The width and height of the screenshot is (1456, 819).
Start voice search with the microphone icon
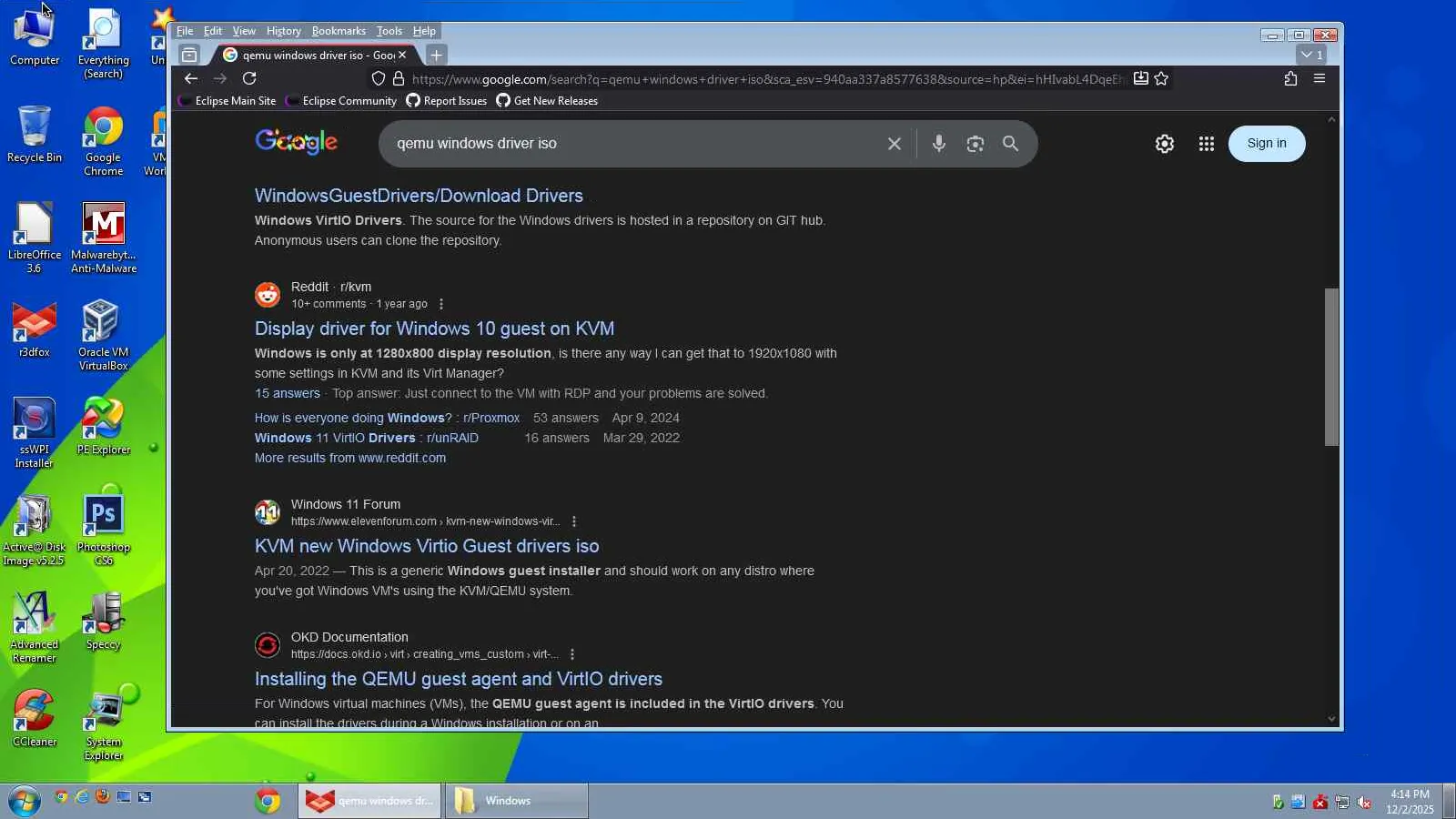point(939,144)
